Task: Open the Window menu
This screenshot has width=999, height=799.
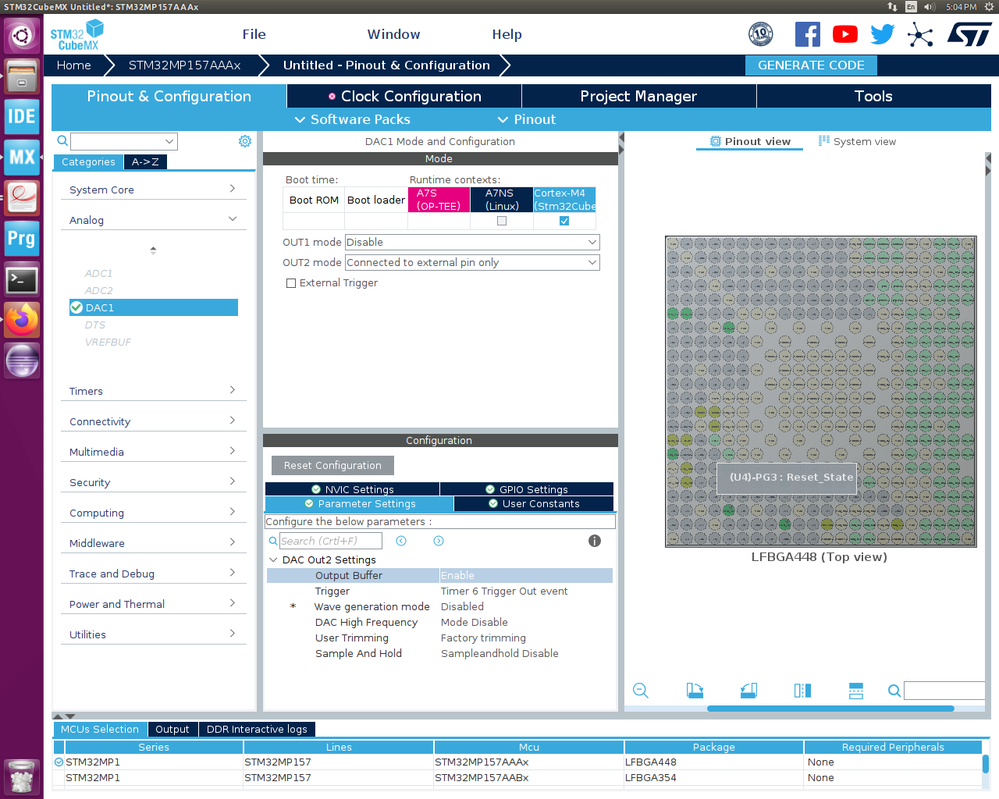Action: (x=394, y=34)
